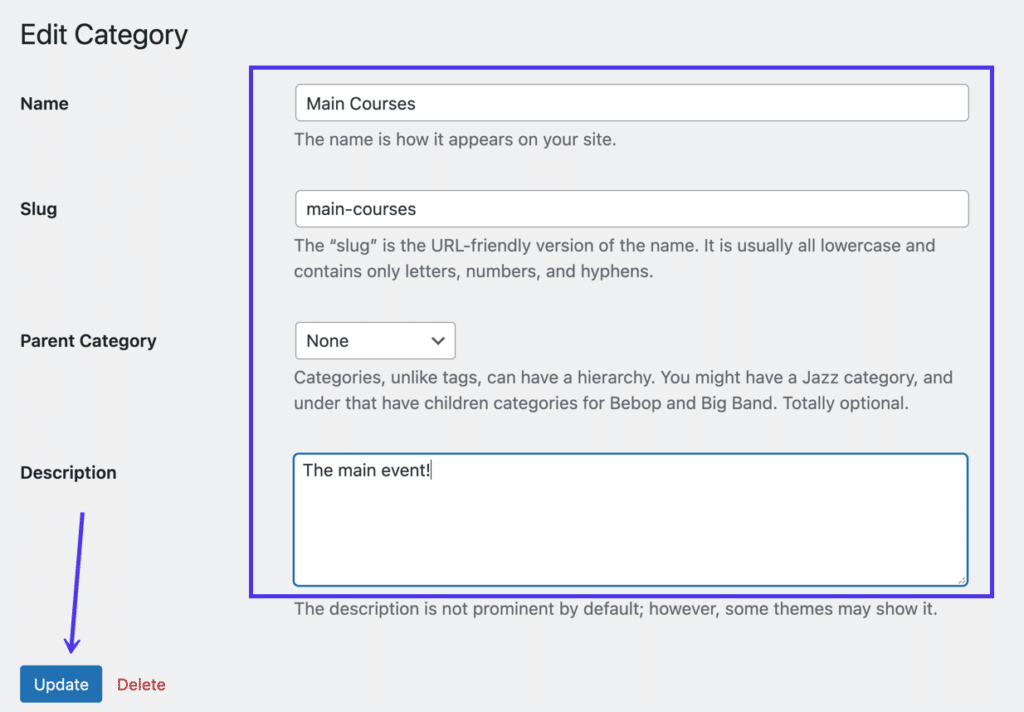Viewport: 1024px width, 712px height.
Task: Click inside the Name field
Action: 631,102
